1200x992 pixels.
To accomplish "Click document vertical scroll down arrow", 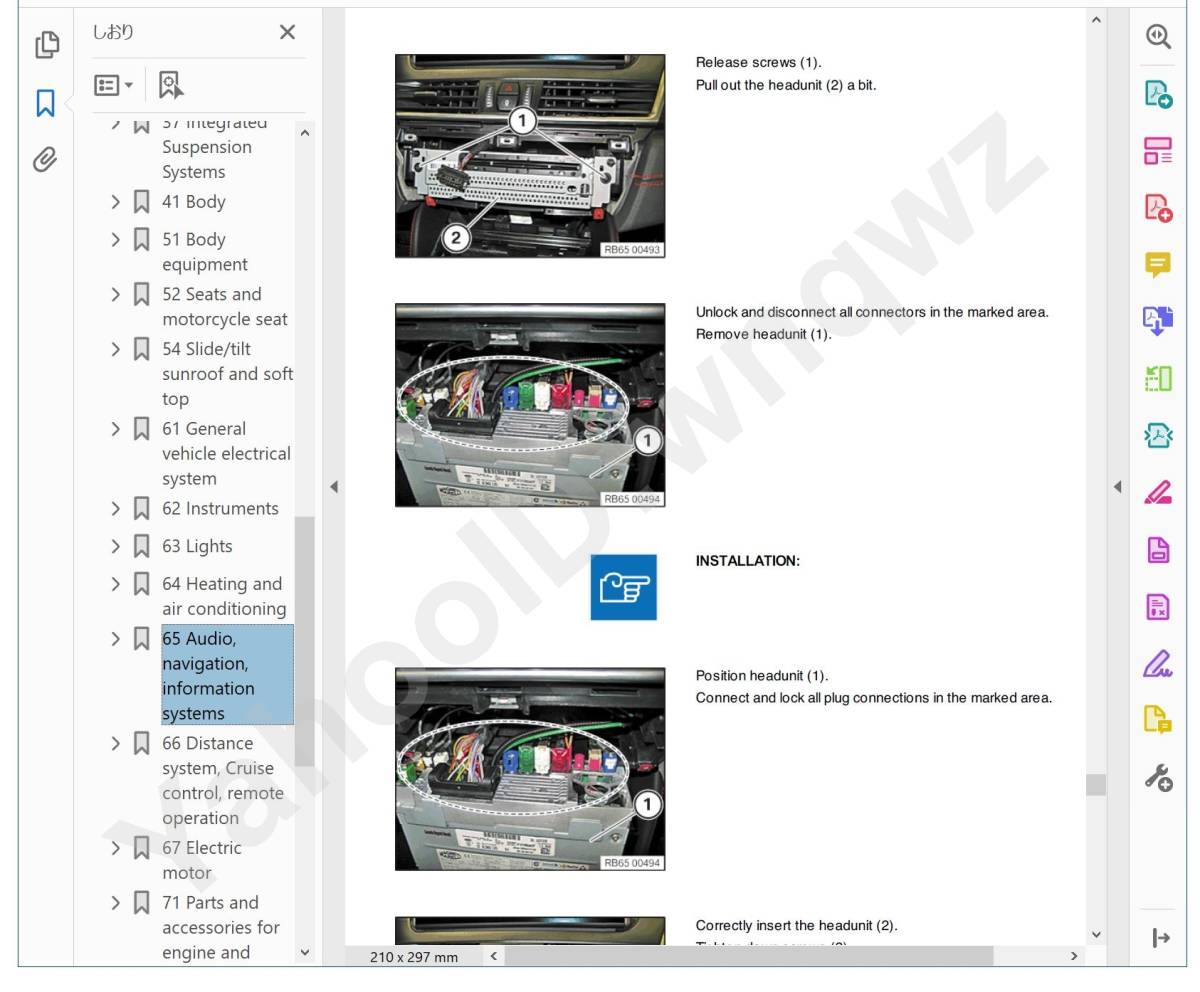I will 1096,935.
